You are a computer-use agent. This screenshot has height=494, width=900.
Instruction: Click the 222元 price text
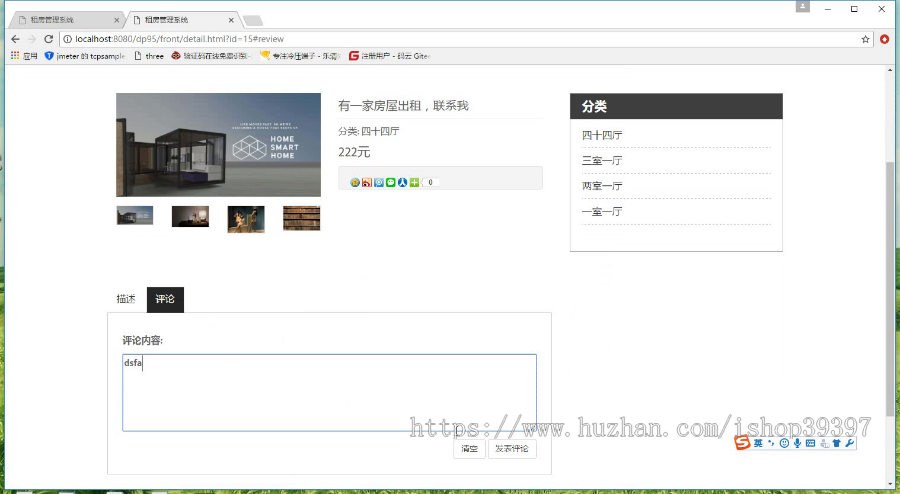pyautogui.click(x=354, y=152)
